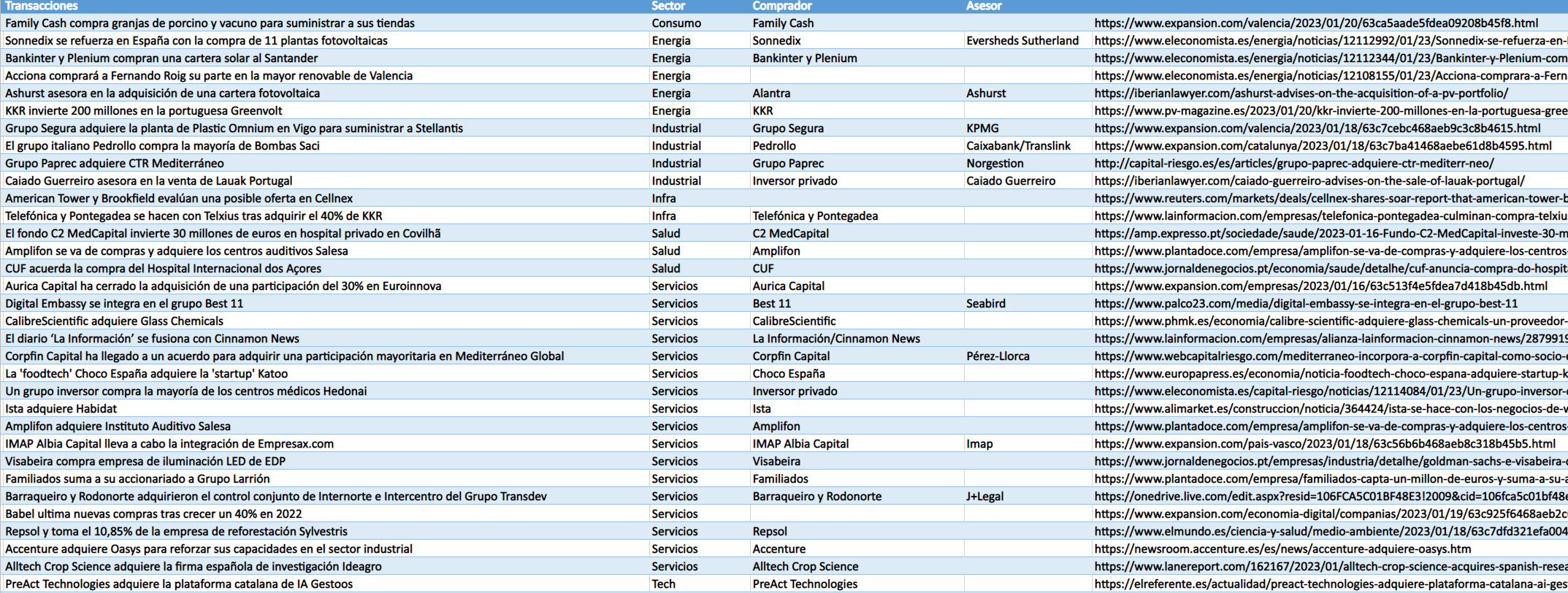Select the Asesor column header

pos(1028,6)
